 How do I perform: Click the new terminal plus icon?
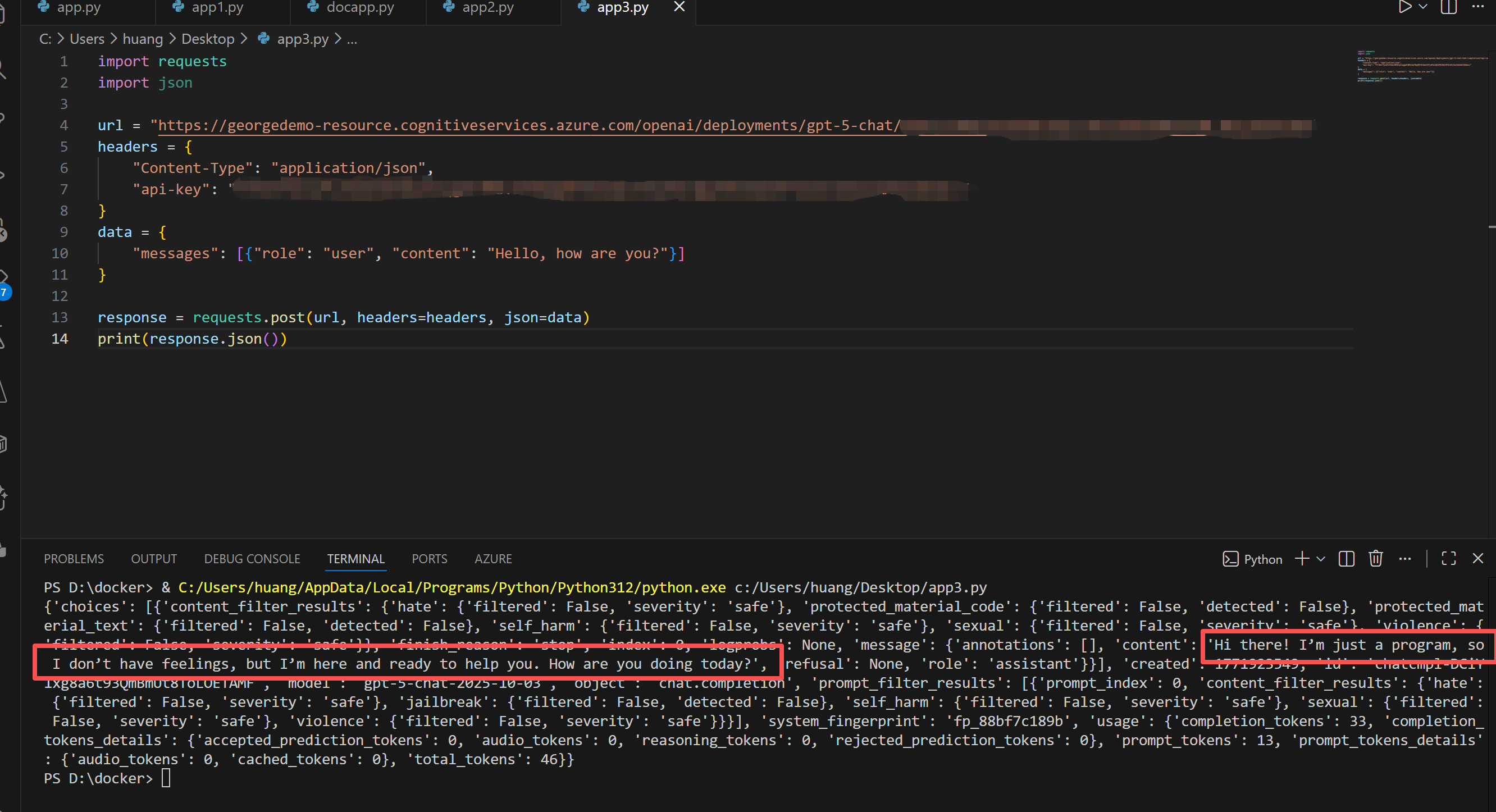pos(1302,559)
